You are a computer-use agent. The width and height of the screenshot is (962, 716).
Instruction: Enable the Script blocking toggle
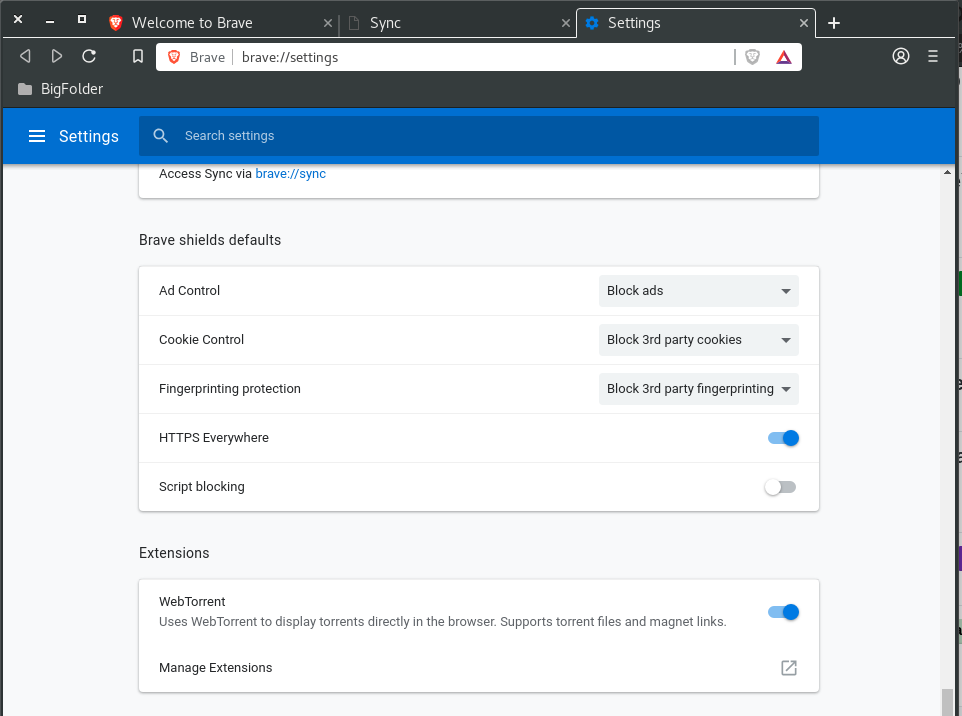[780, 487]
